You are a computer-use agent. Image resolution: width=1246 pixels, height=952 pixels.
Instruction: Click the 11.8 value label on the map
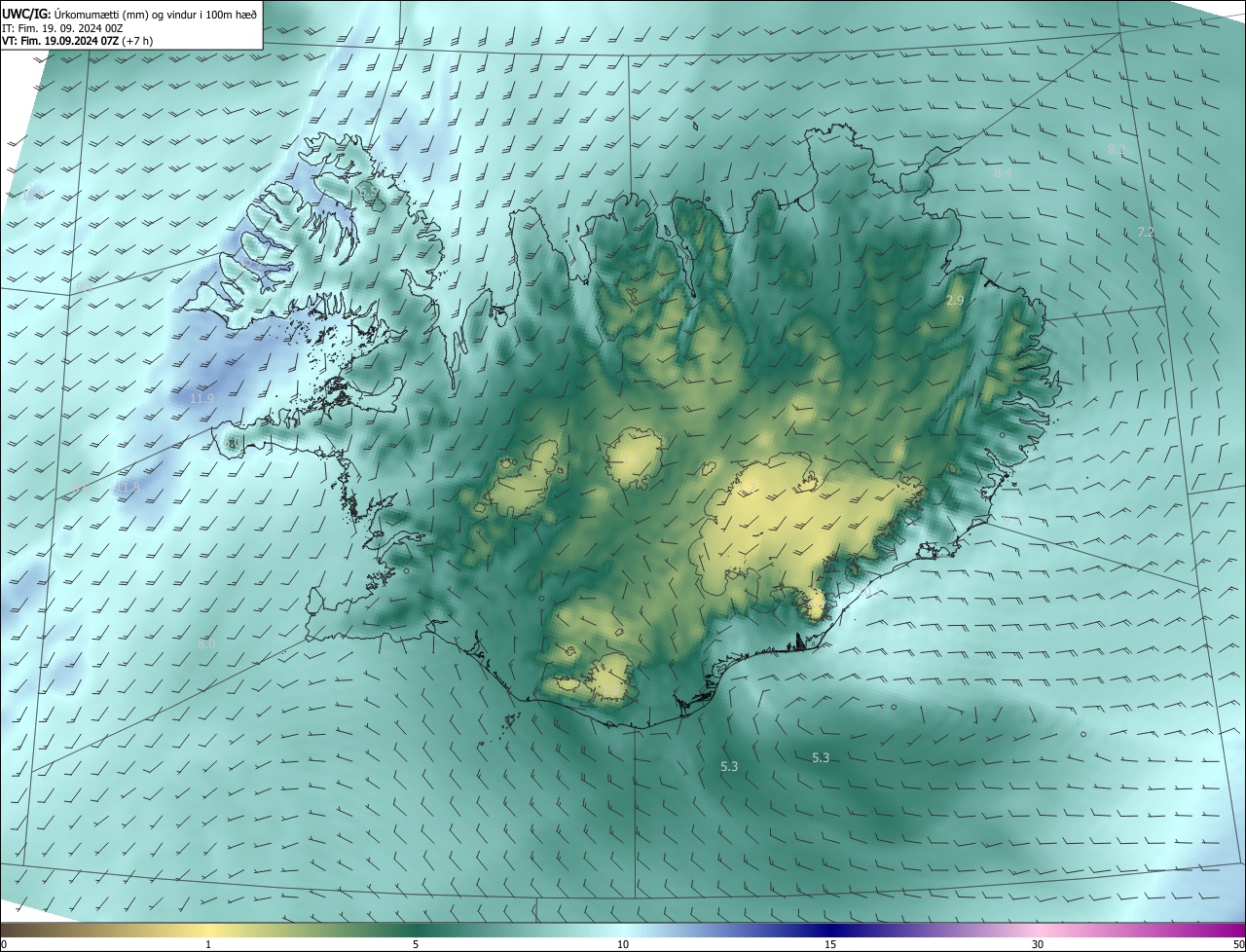click(x=128, y=487)
